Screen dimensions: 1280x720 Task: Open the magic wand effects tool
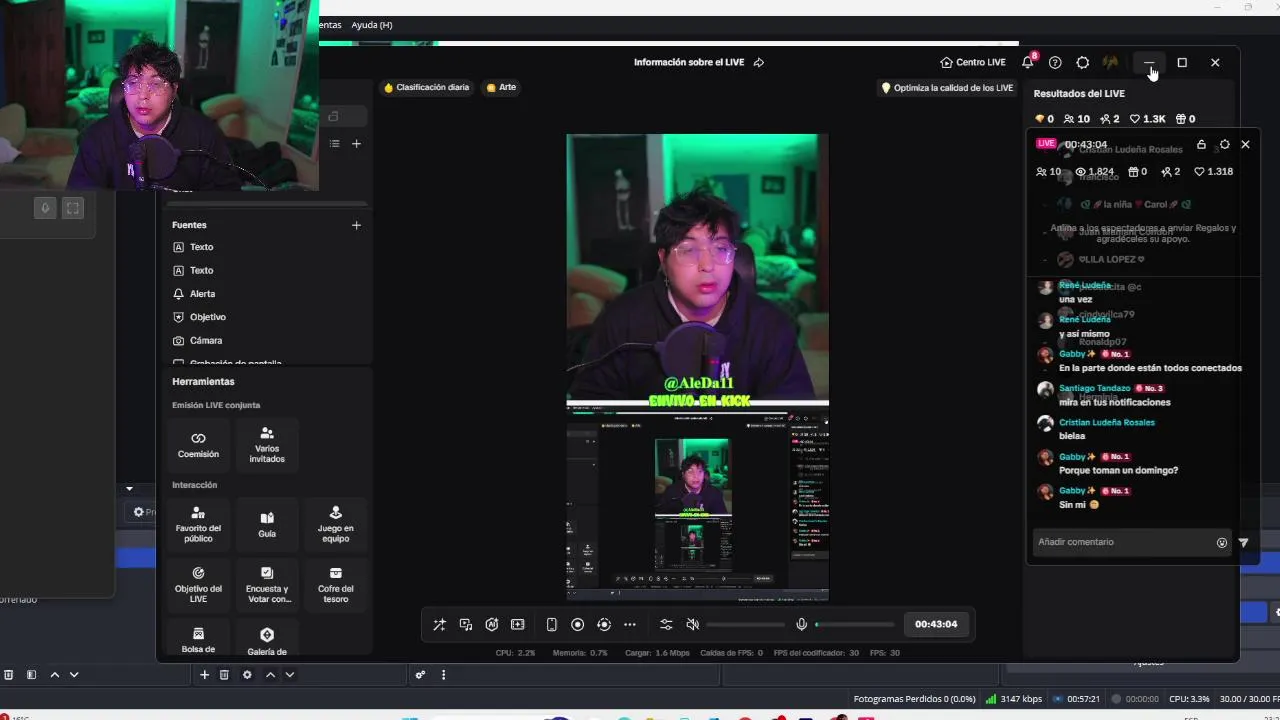pyautogui.click(x=439, y=624)
